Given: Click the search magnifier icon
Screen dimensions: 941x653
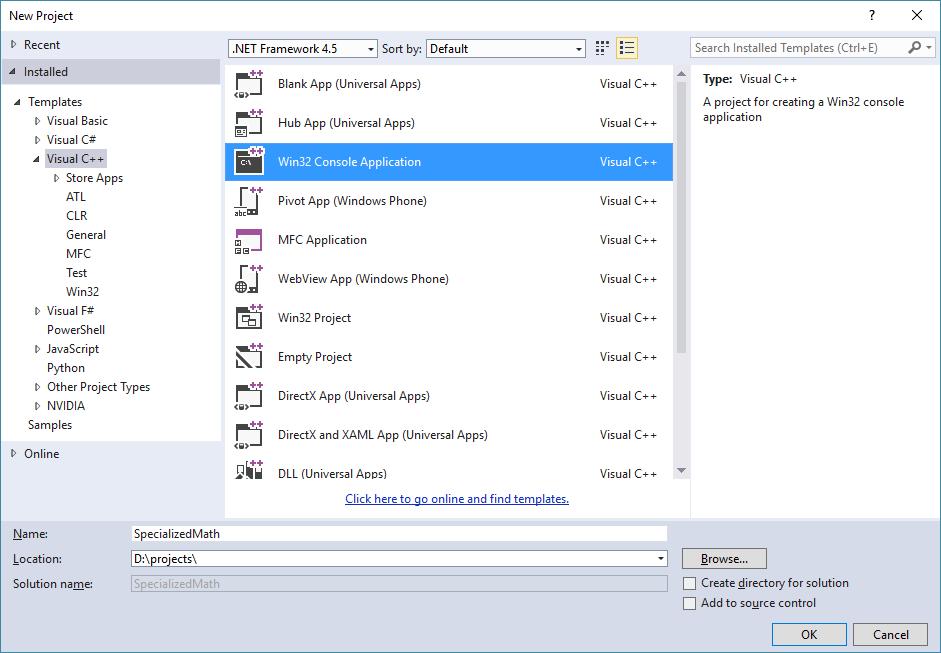Looking at the screenshot, I should click(914, 47).
